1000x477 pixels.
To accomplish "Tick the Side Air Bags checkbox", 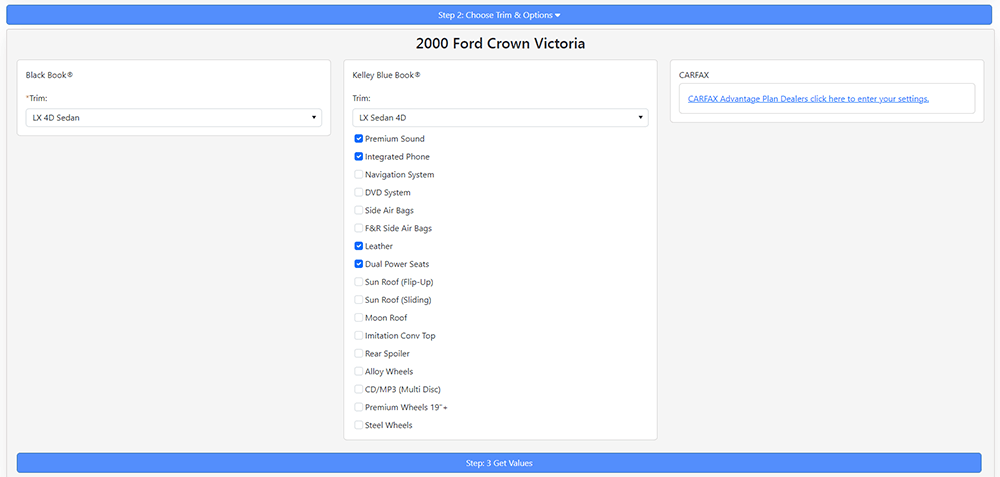I will pos(359,211).
